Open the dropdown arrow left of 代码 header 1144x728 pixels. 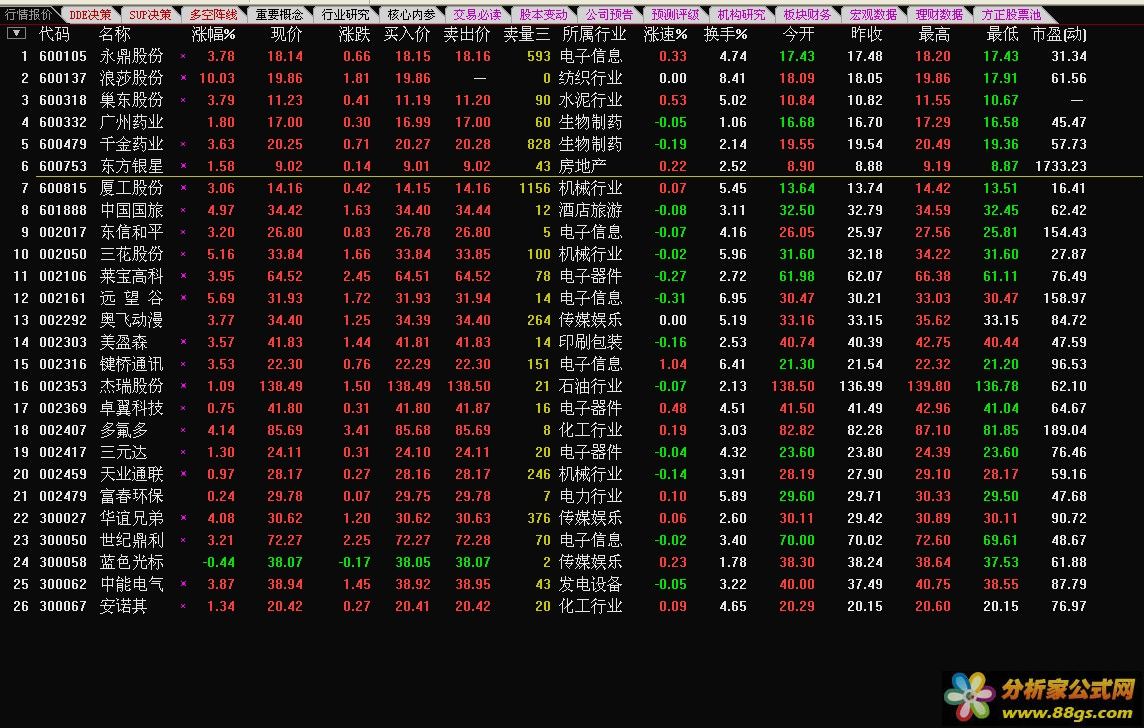(16, 34)
